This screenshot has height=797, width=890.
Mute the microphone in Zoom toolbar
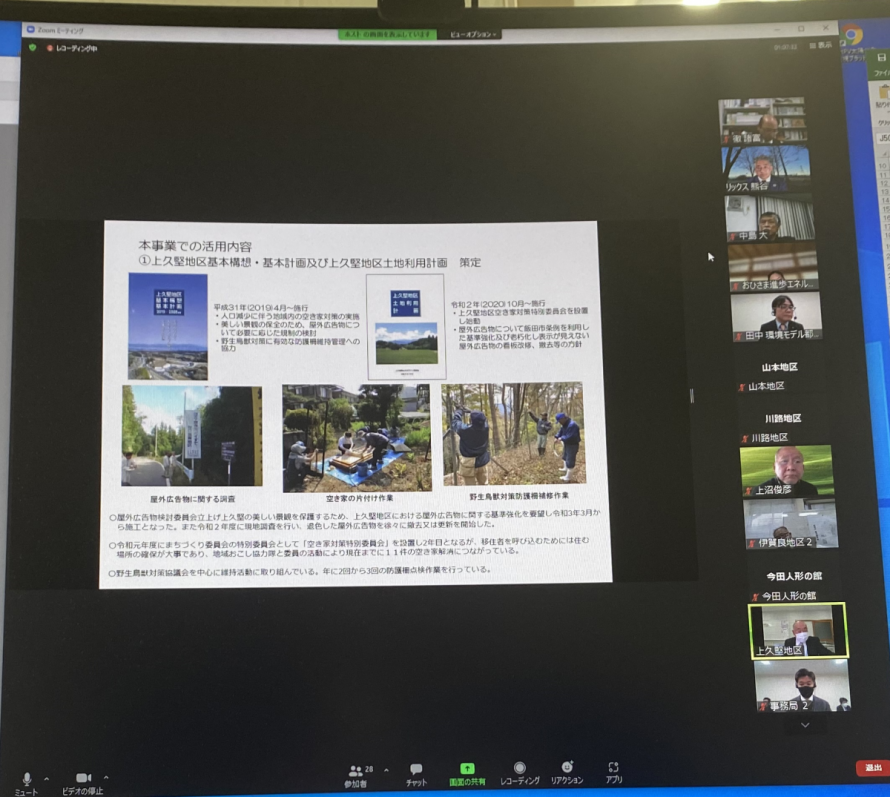coord(26,779)
